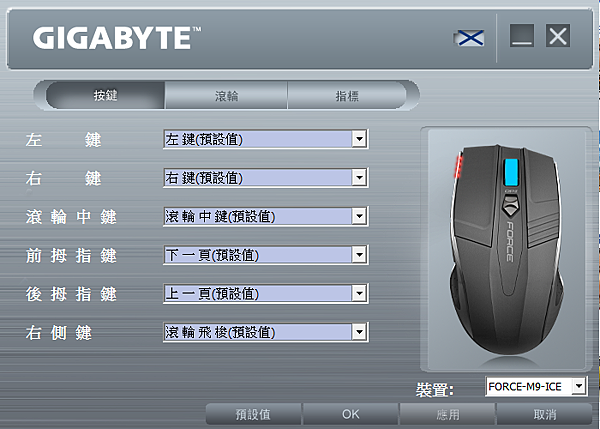600x429 pixels.
Task: Open the 上一頁(預設值) dropdown arrow
Action: point(359,294)
